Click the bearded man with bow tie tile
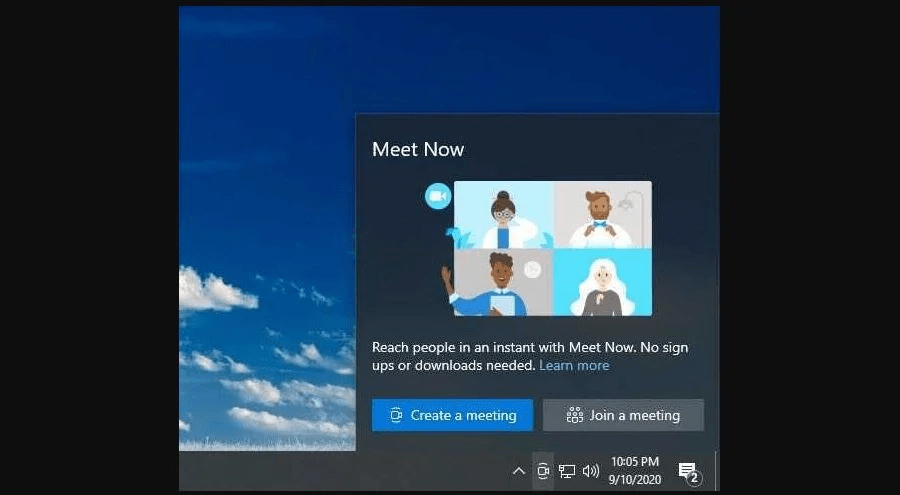Viewport: 900px width, 495px height. 603,215
